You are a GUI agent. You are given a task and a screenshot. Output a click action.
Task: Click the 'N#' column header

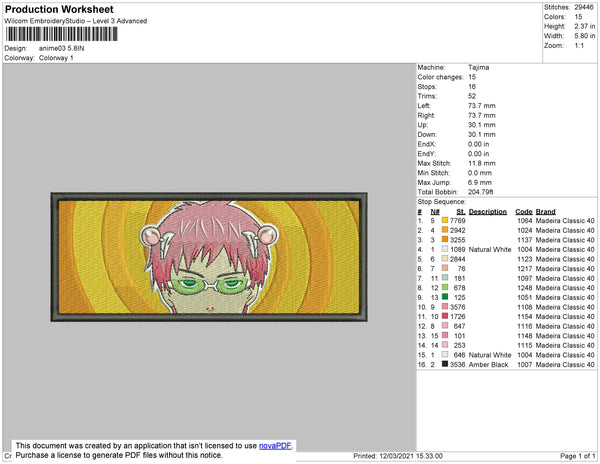[x=435, y=212]
